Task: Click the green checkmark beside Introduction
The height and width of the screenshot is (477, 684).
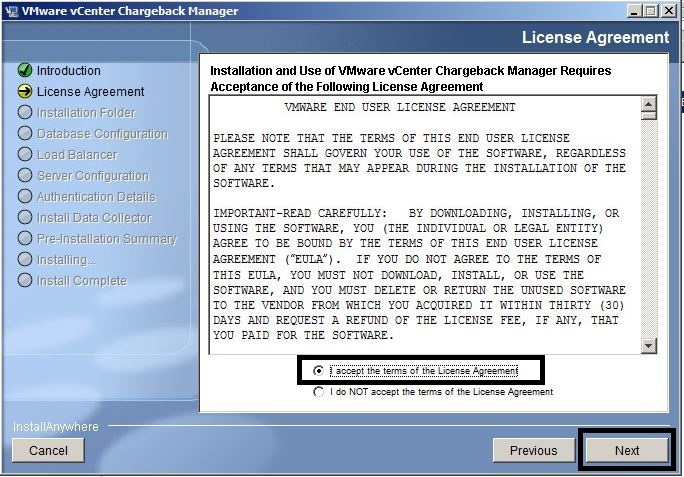Action: point(25,71)
